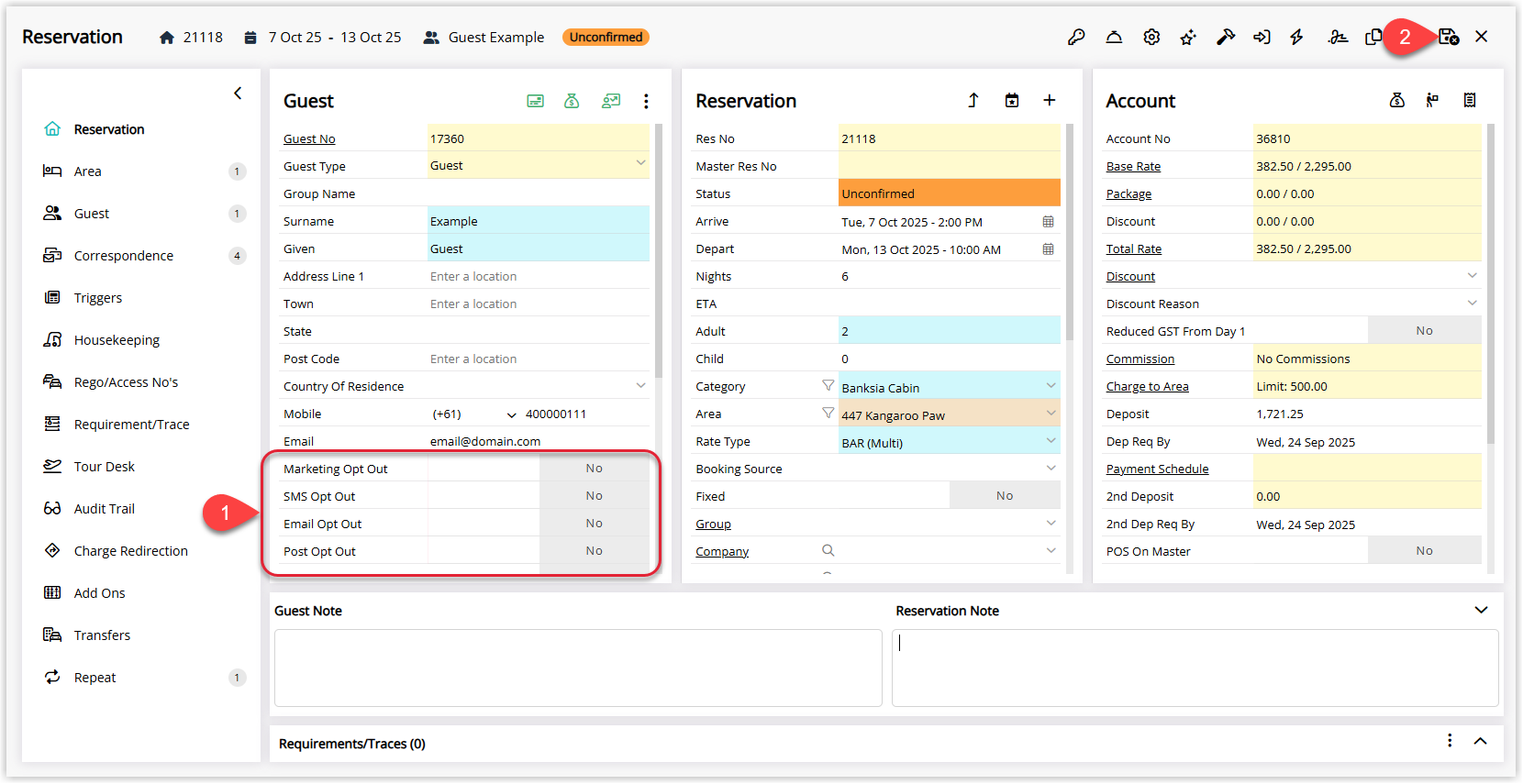Viewport: 1523px width, 784px height.
Task: Collapse the Guest/Reservation Note section
Action: click(x=1481, y=611)
